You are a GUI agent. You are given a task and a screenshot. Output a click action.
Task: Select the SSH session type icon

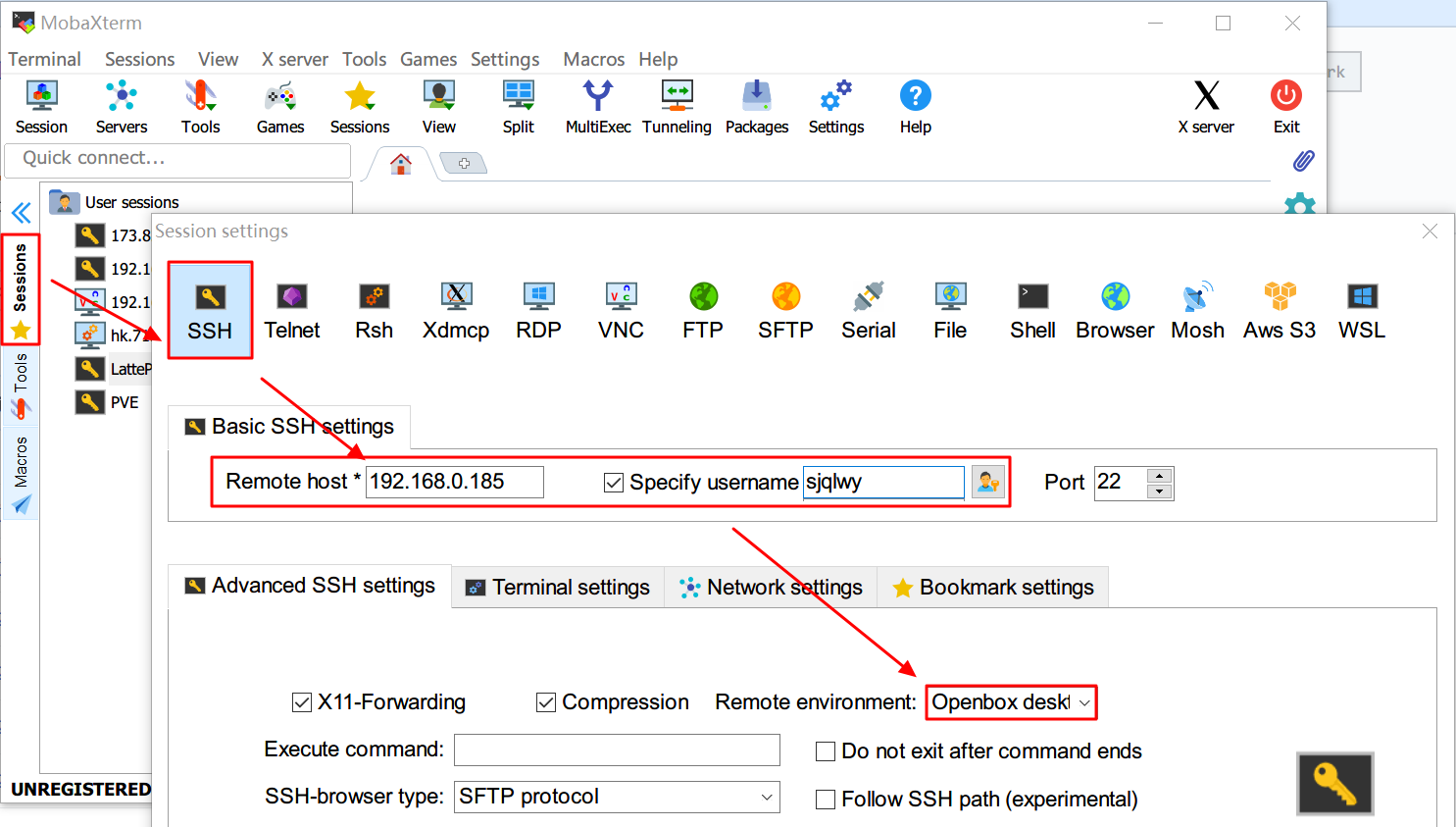click(x=210, y=310)
